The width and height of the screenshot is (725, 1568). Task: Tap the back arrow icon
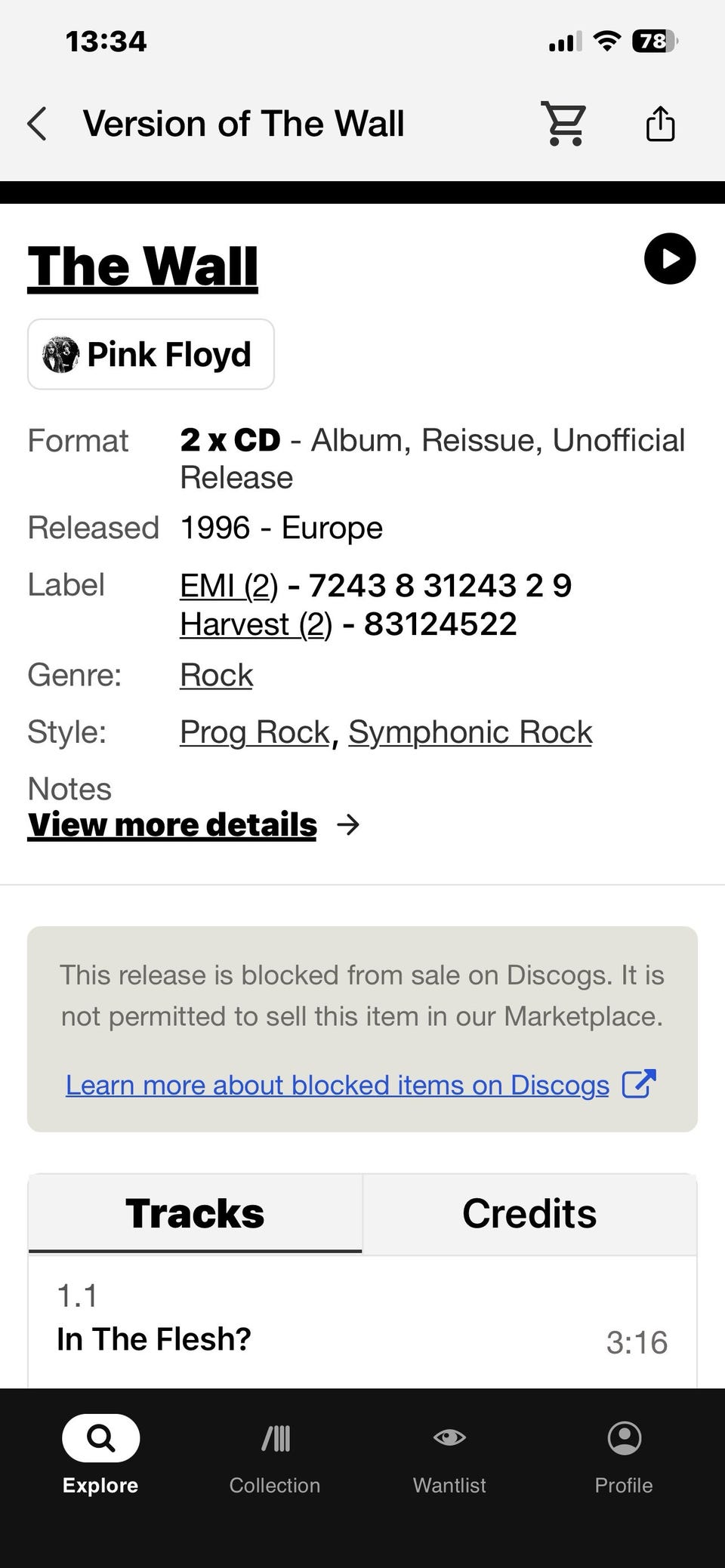point(37,124)
